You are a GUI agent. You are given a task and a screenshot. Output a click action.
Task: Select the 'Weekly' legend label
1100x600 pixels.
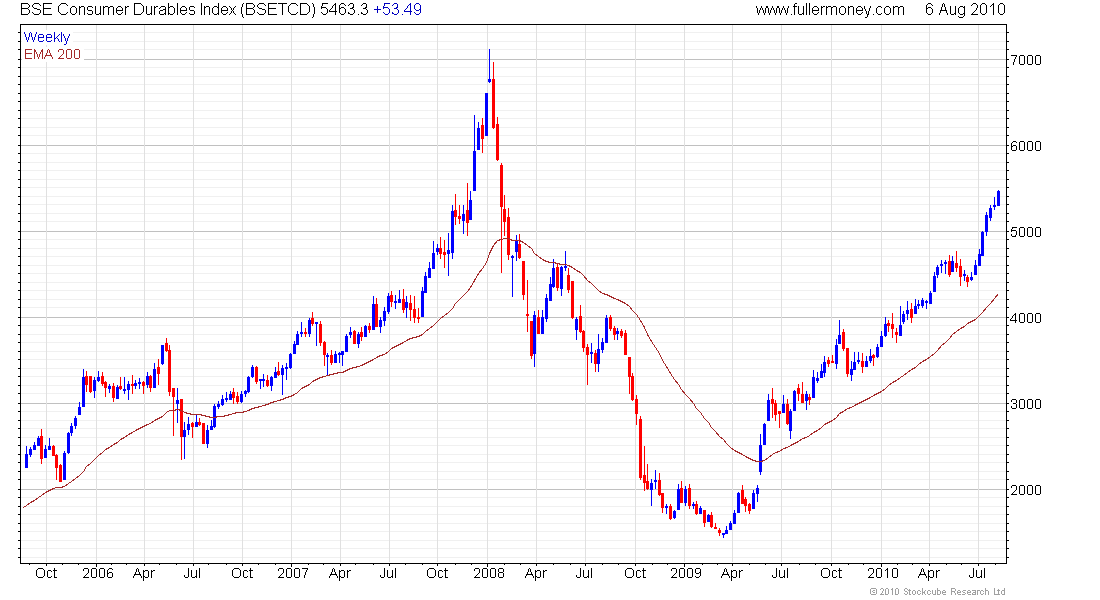[47, 37]
